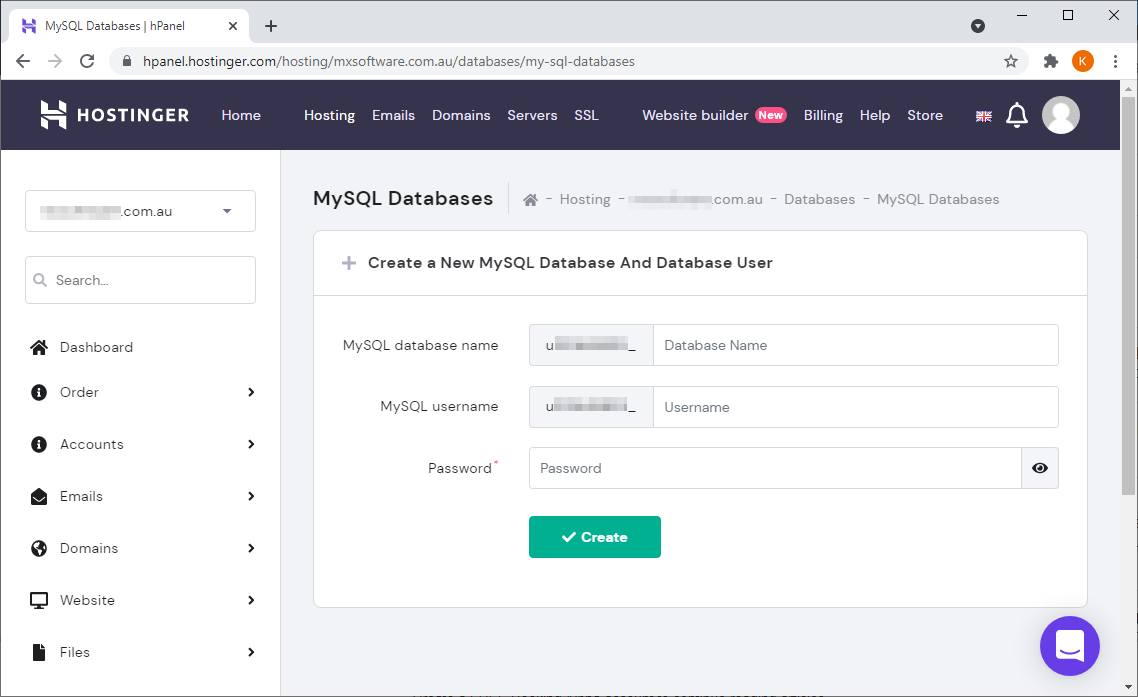Viewport: 1138px width, 697px height.
Task: Expand the Emails sidebar section
Action: coord(251,497)
